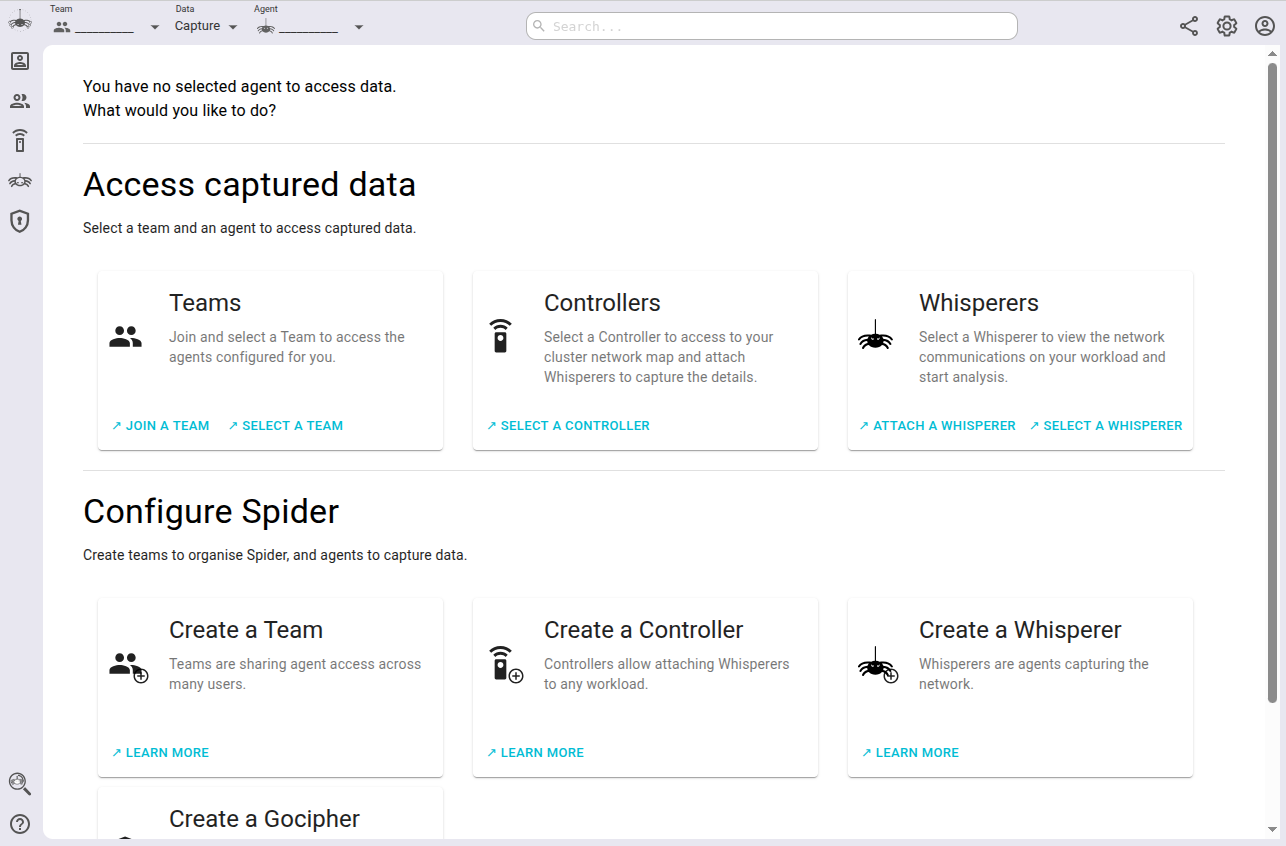Open the profile card icon in sidebar
This screenshot has width=1286, height=846.
[x=20, y=61]
